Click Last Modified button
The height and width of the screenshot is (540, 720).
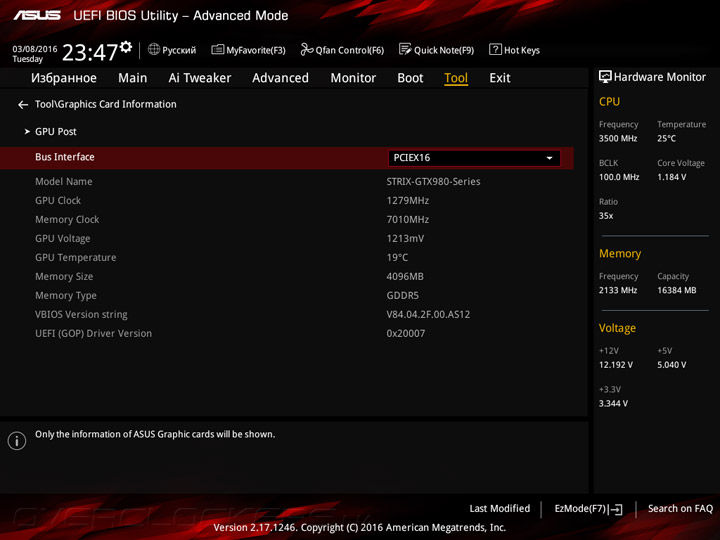tap(500, 509)
